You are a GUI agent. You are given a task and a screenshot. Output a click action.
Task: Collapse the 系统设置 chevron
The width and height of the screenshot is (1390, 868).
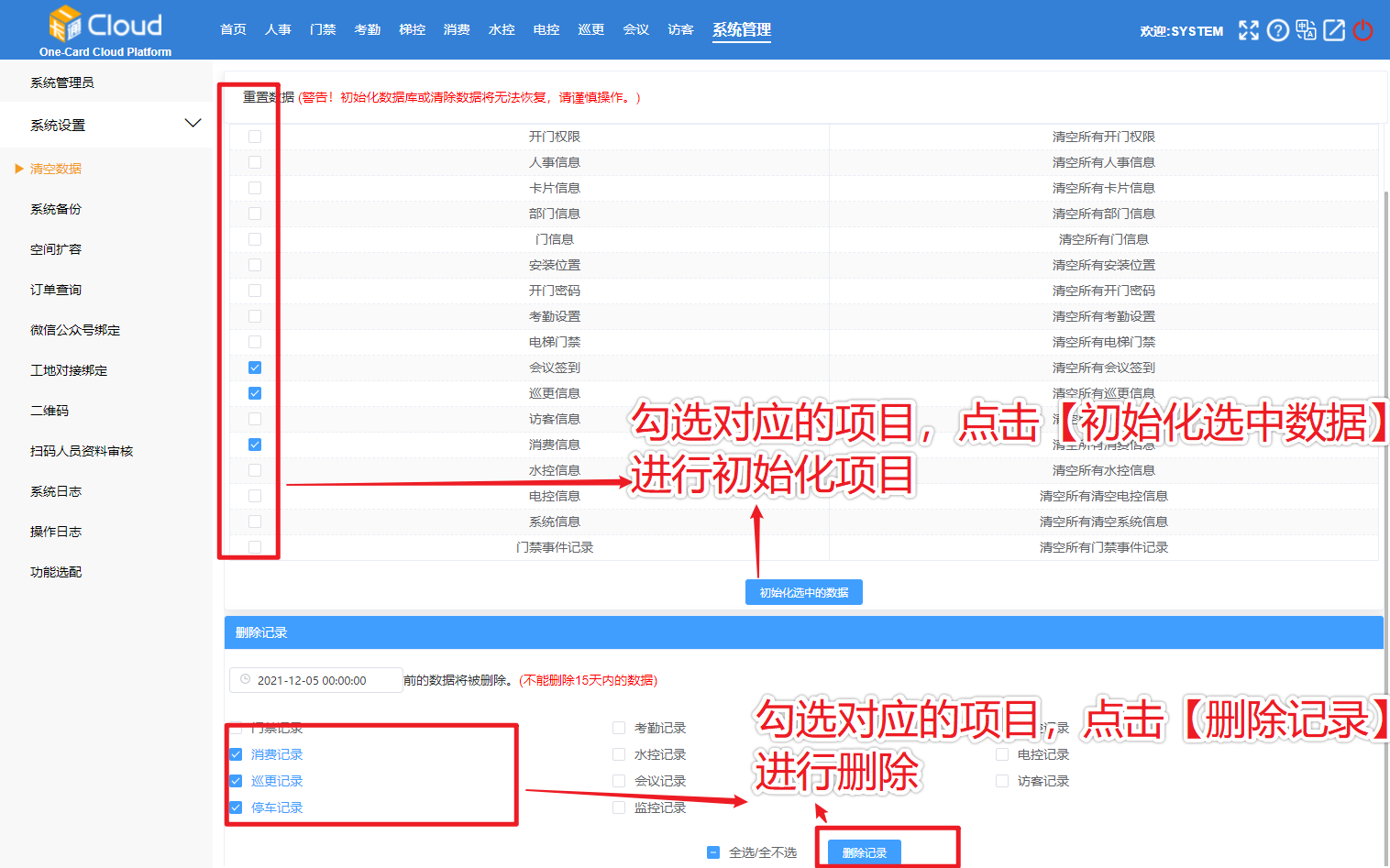[x=193, y=124]
